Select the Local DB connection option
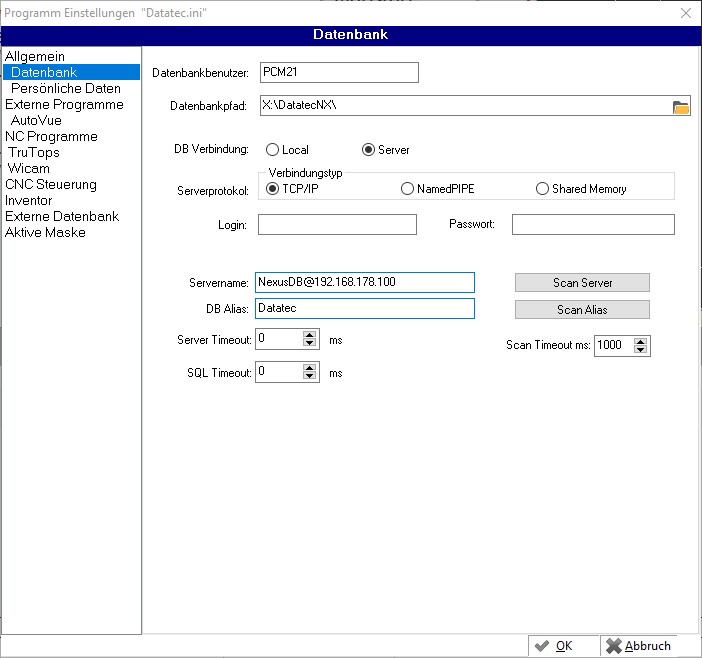This screenshot has height=658, width=702. 287,150
